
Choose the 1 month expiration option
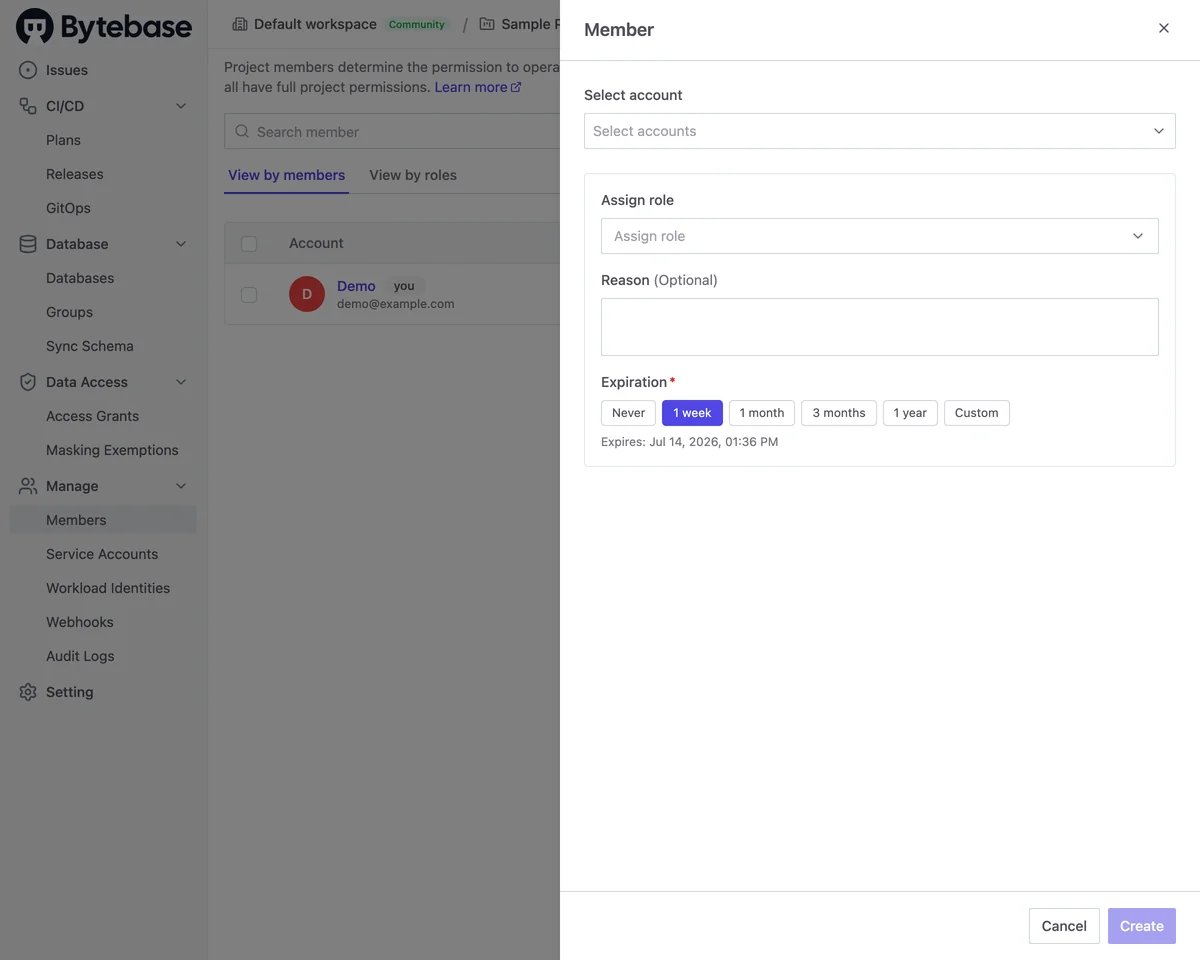pyautogui.click(x=762, y=413)
